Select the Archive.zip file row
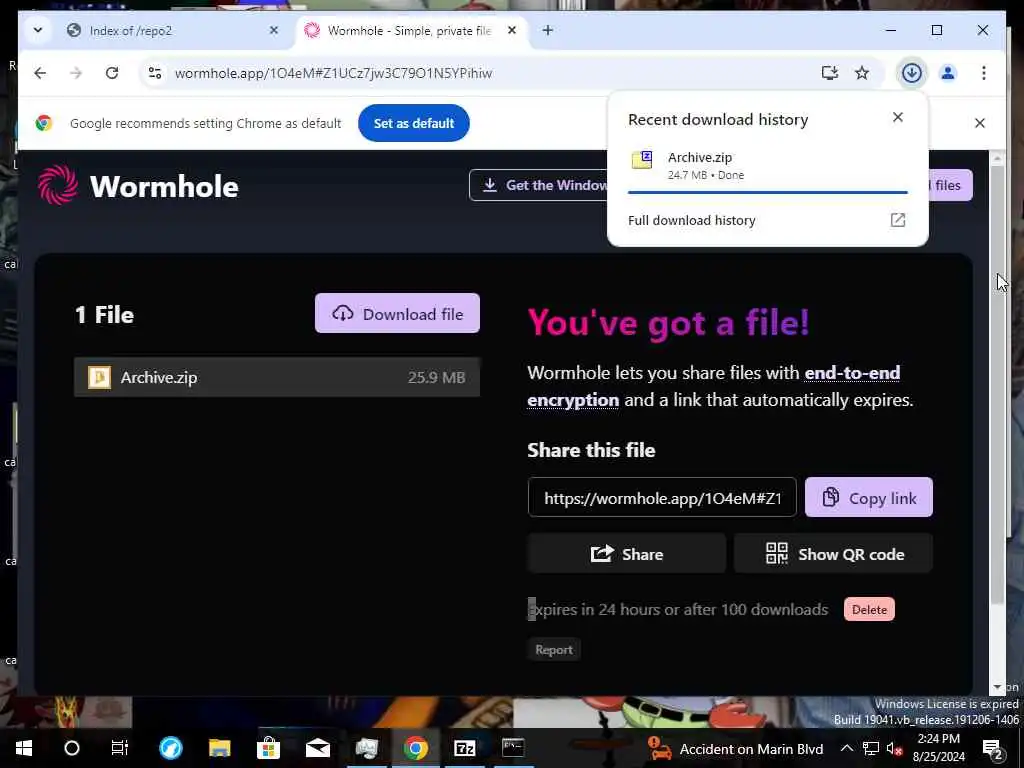Image resolution: width=1024 pixels, height=768 pixels. (277, 377)
